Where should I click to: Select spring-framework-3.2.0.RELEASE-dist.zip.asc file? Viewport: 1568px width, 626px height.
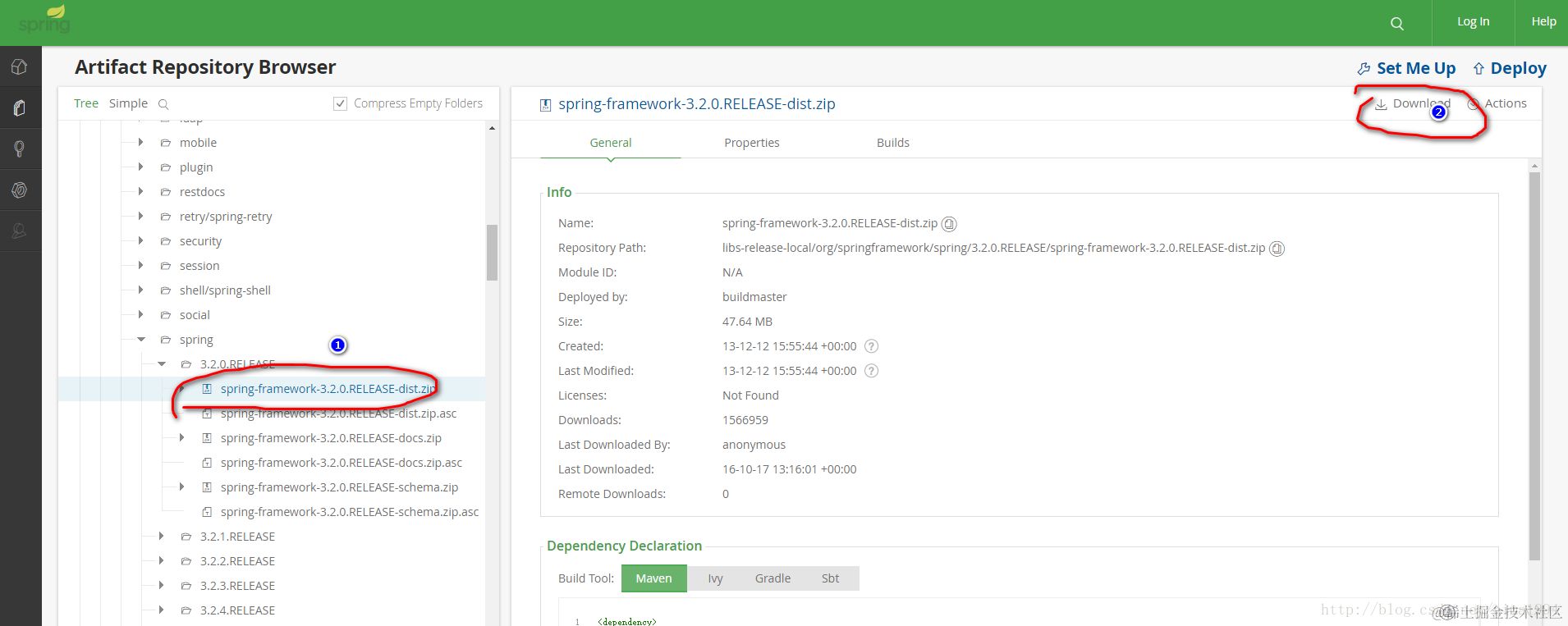point(338,414)
